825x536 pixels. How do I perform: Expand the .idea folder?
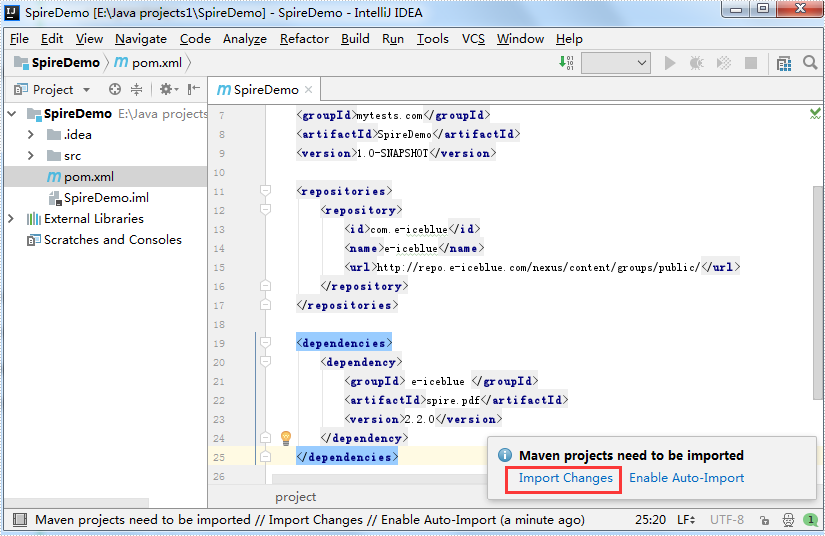pyautogui.click(x=31, y=135)
